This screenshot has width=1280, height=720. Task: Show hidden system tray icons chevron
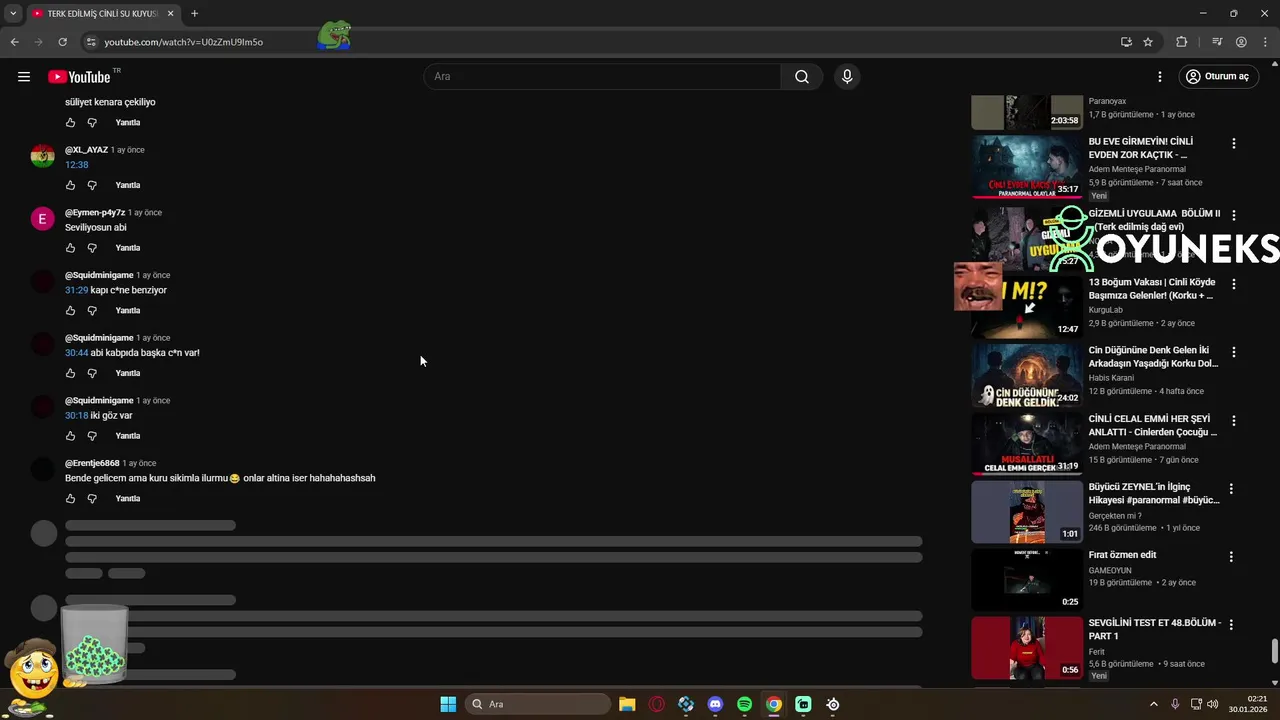click(x=1153, y=704)
